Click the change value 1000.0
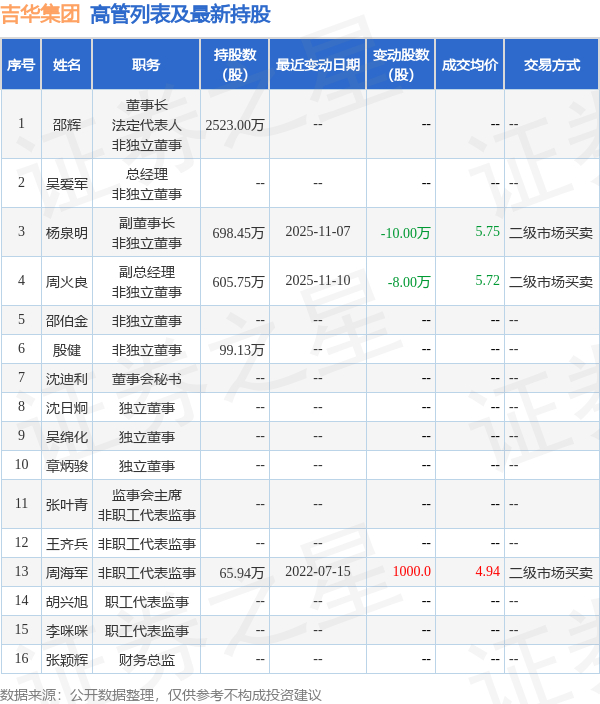Viewport: 600px width, 704px height. click(412, 571)
